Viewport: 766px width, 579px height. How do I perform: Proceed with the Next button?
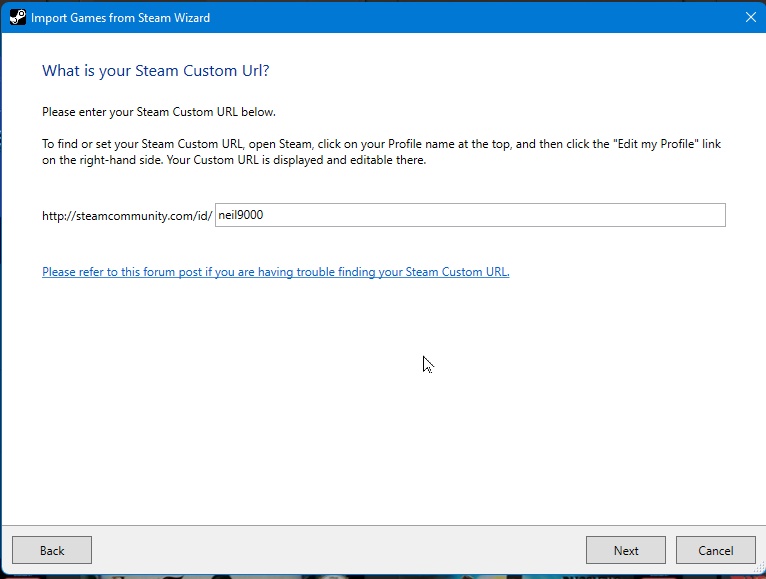pos(626,550)
